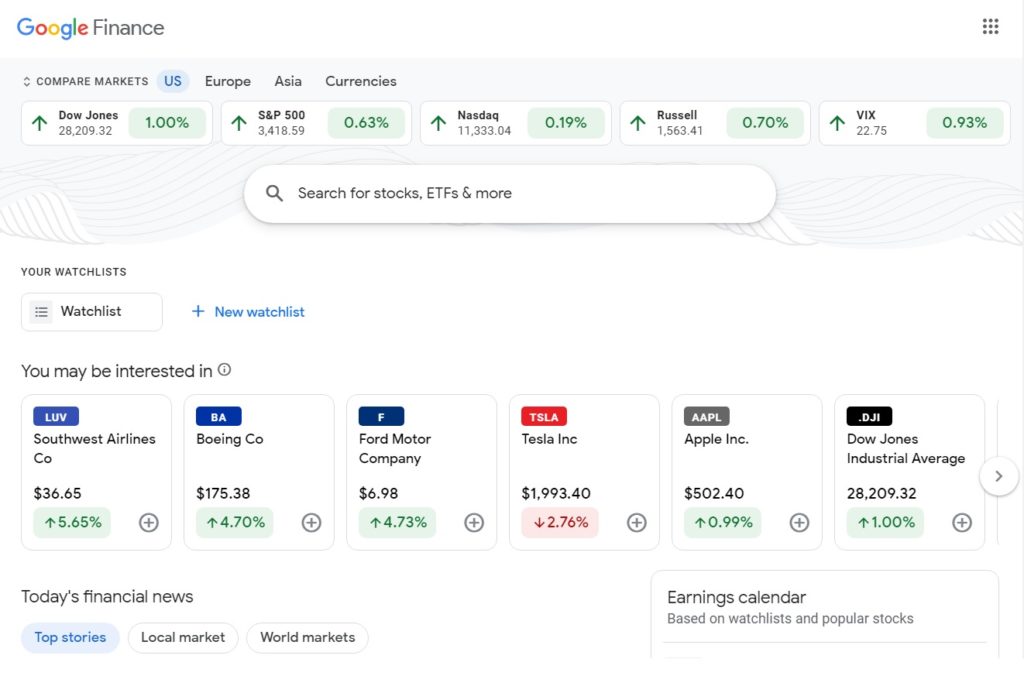Select the World markets news filter
1024x700 pixels.
coord(308,637)
